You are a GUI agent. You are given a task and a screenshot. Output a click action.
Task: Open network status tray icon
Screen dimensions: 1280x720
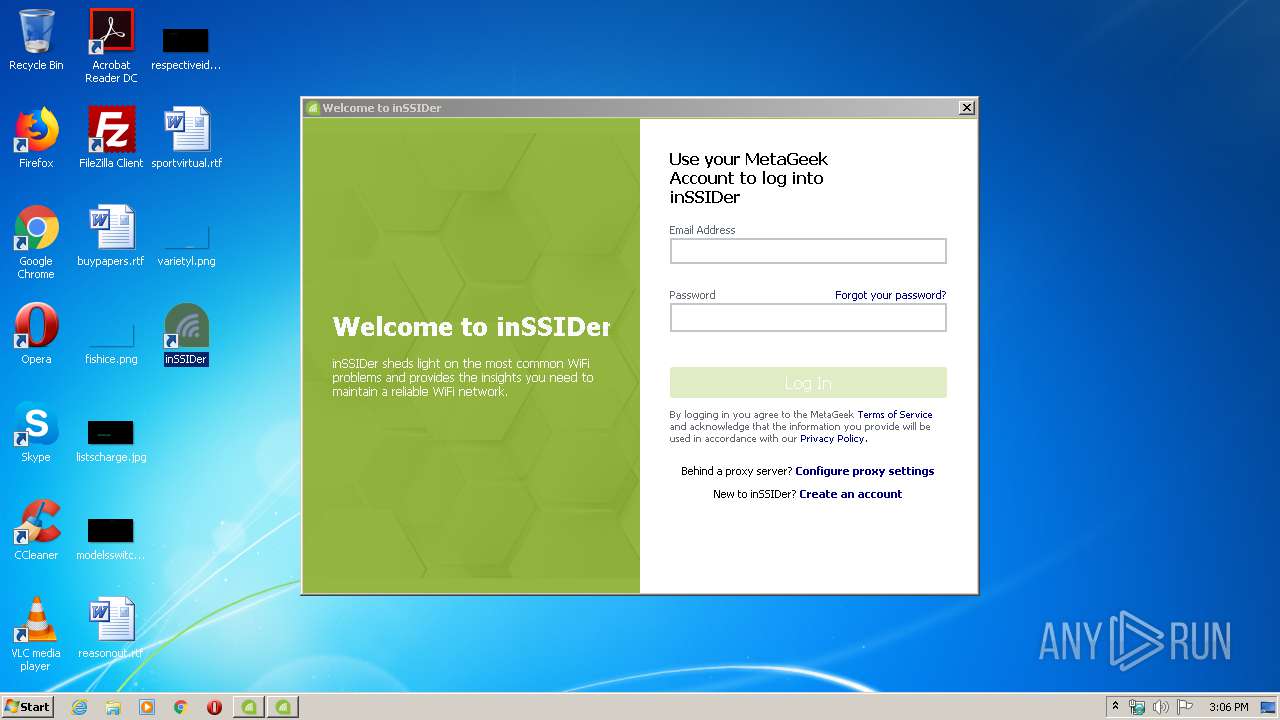(1137, 707)
